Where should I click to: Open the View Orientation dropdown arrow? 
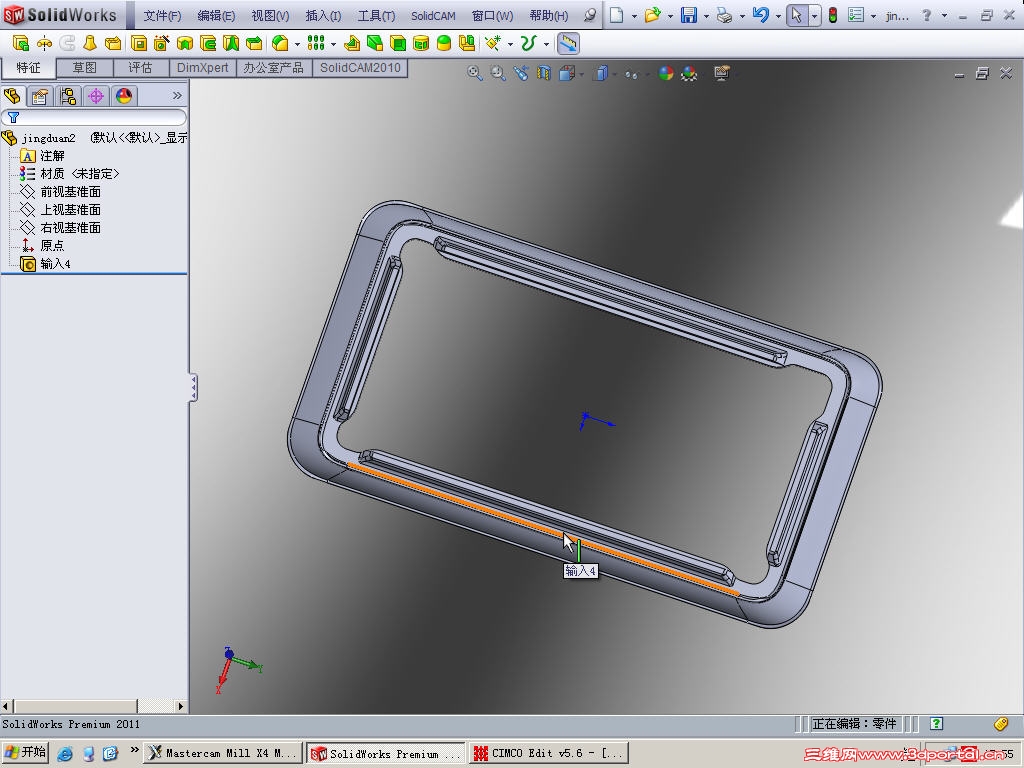click(580, 73)
